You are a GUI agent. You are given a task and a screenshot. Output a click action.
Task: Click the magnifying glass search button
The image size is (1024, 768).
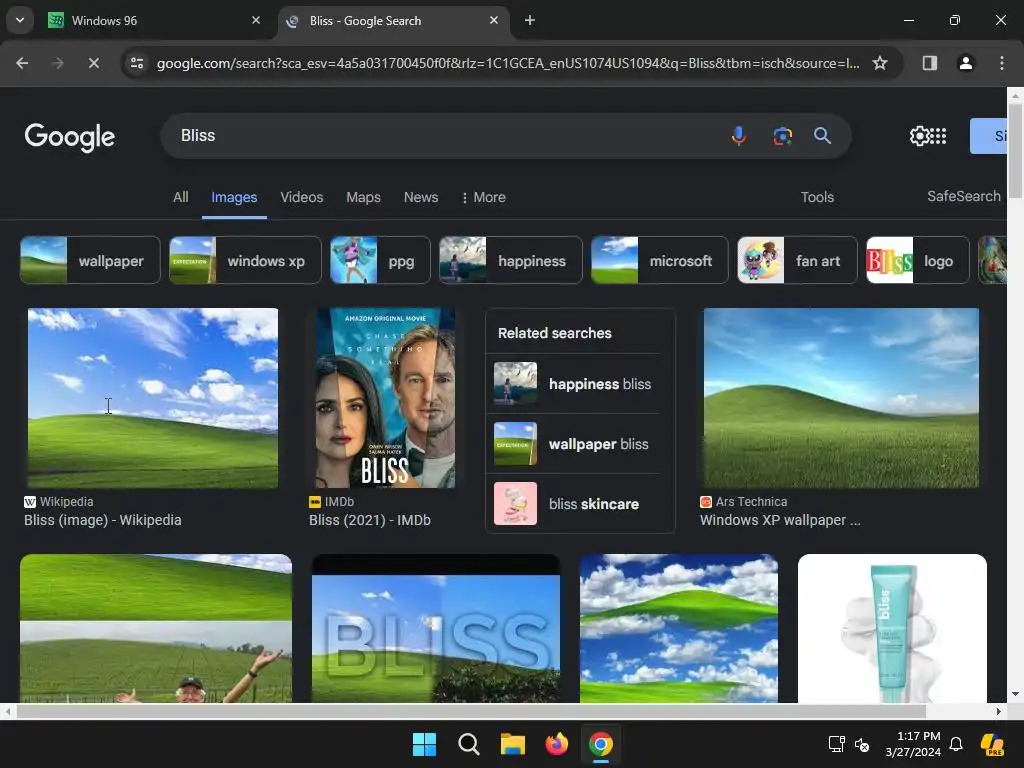[822, 136]
